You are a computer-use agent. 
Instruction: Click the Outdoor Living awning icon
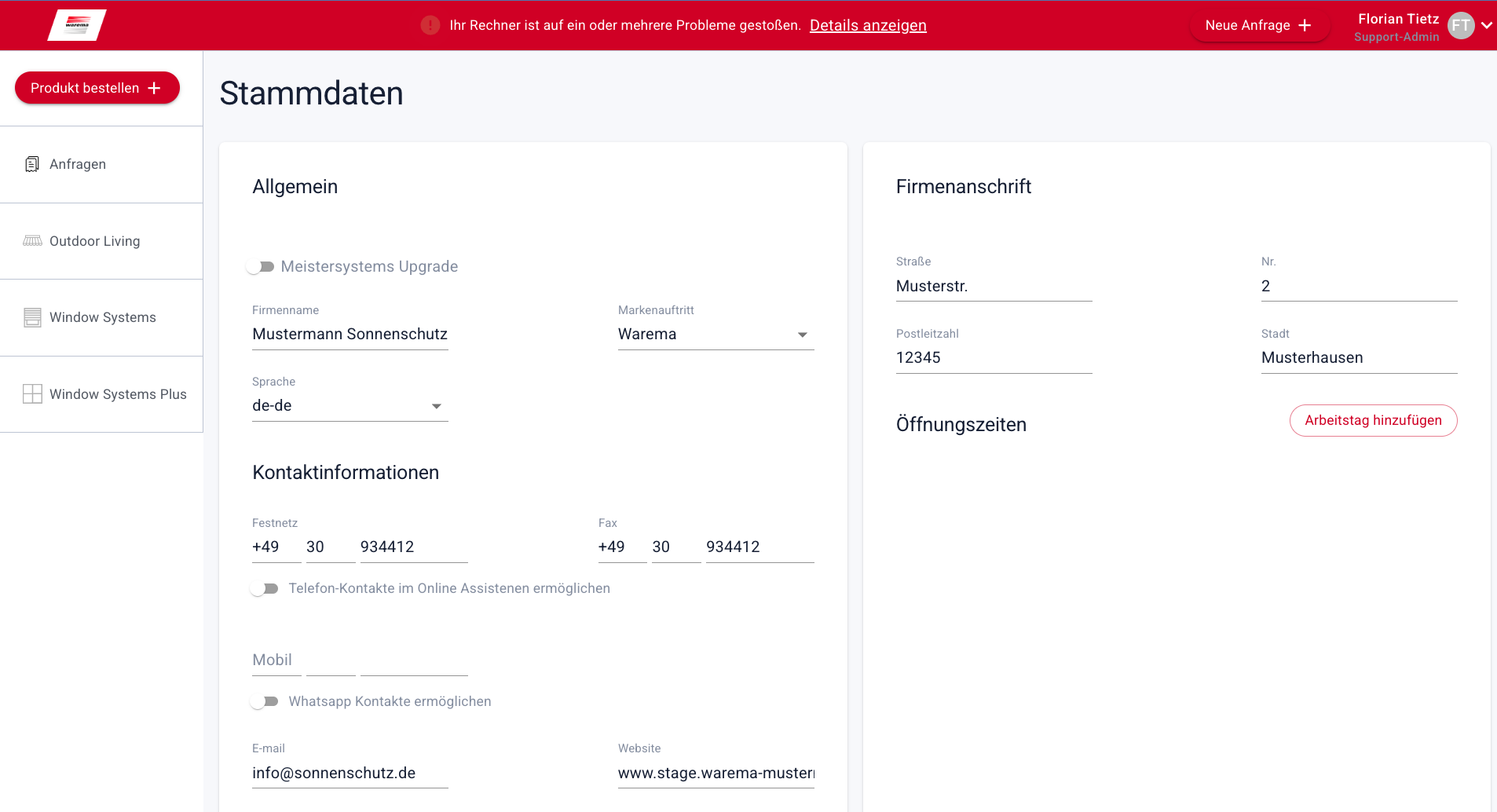click(32, 241)
